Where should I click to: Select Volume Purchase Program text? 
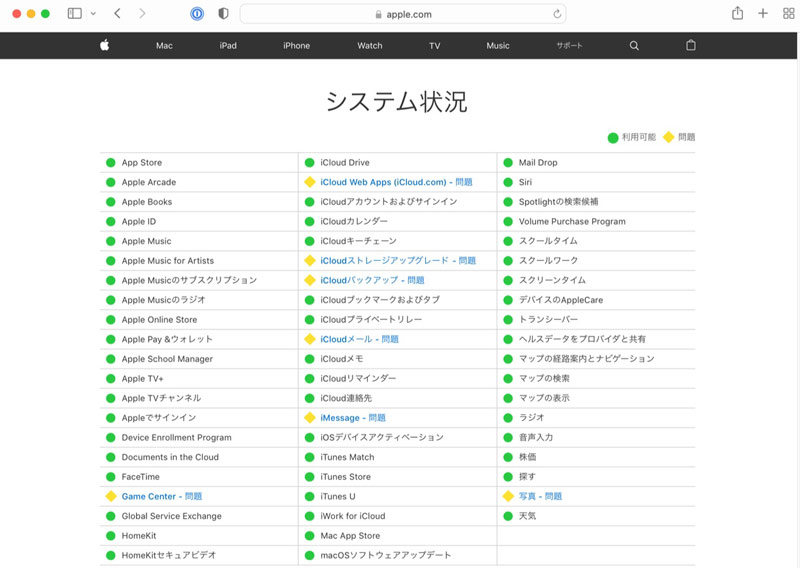coord(572,221)
